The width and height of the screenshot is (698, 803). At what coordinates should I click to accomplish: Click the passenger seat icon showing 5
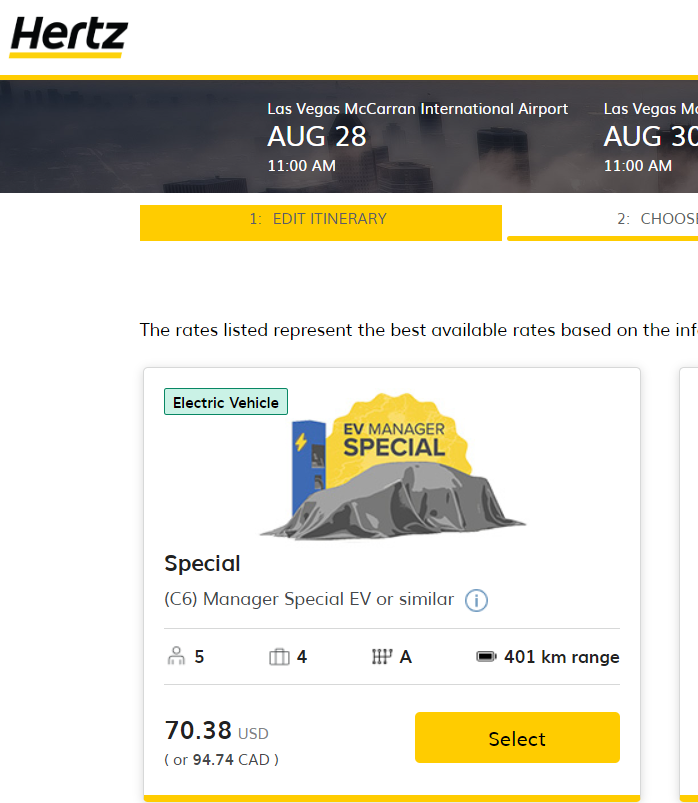176,656
